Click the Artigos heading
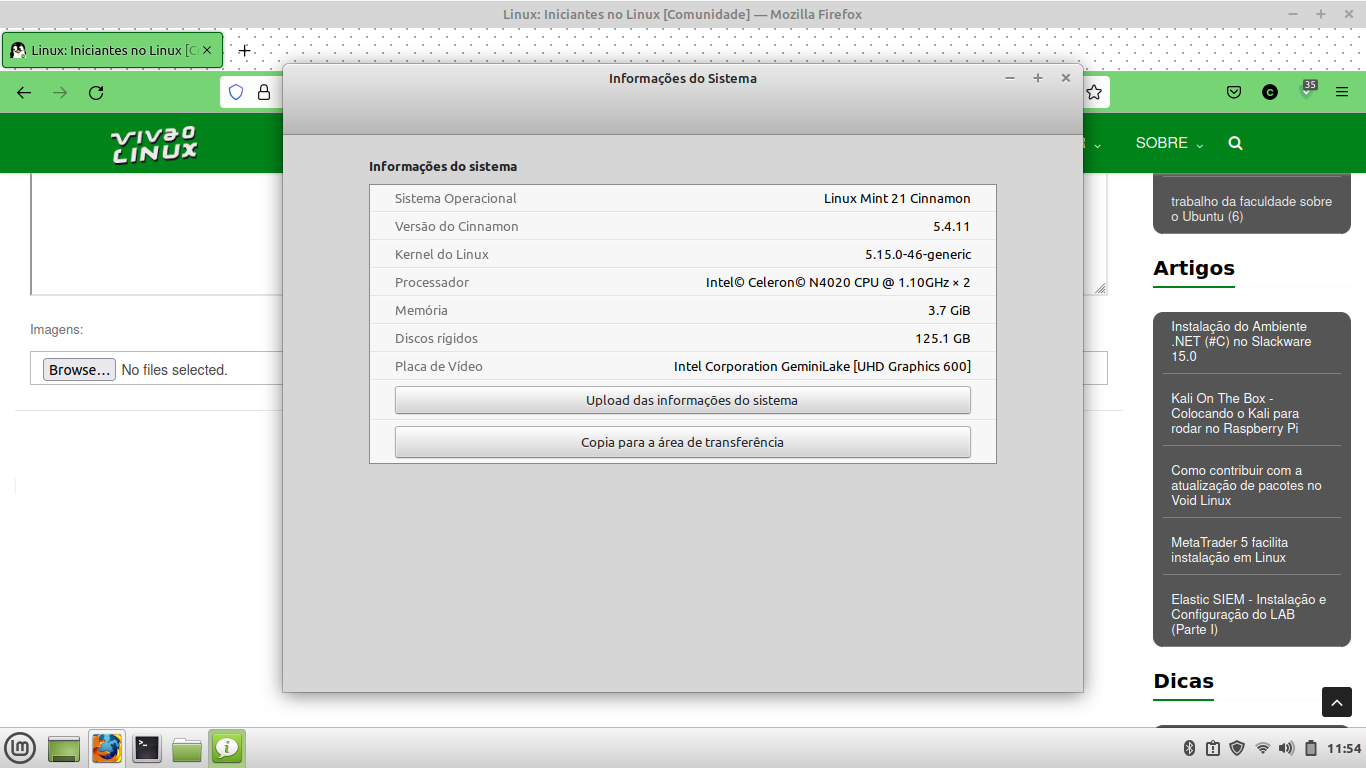 pyautogui.click(x=1193, y=268)
